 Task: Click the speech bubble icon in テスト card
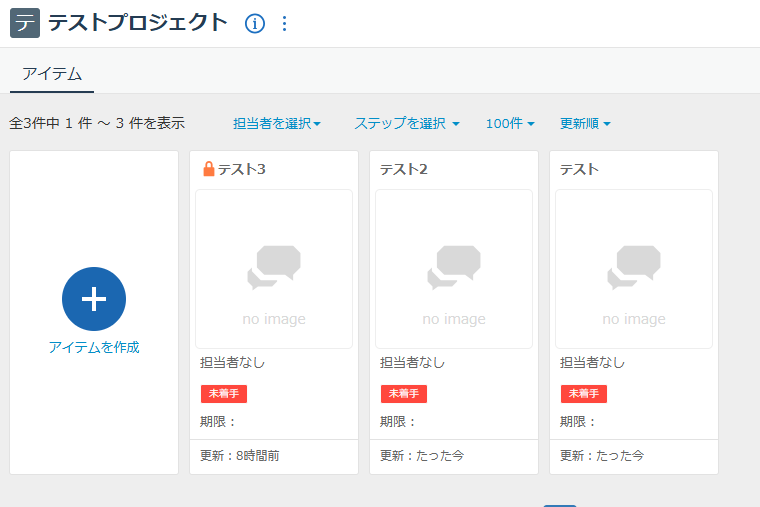pyautogui.click(x=634, y=267)
